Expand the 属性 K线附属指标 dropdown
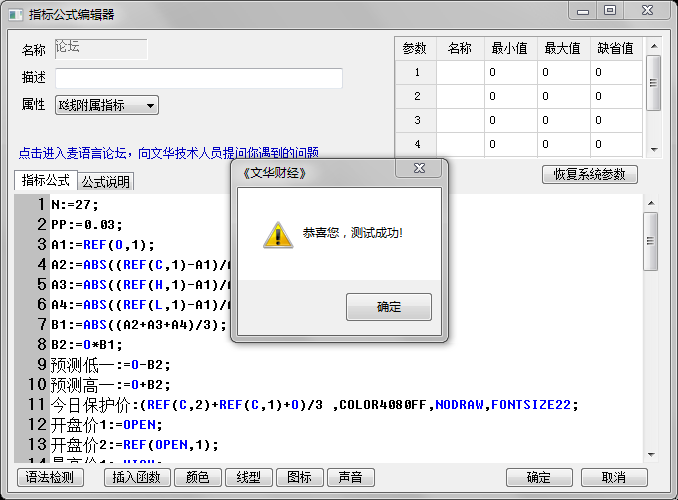The width and height of the screenshot is (678, 500). tap(107, 105)
